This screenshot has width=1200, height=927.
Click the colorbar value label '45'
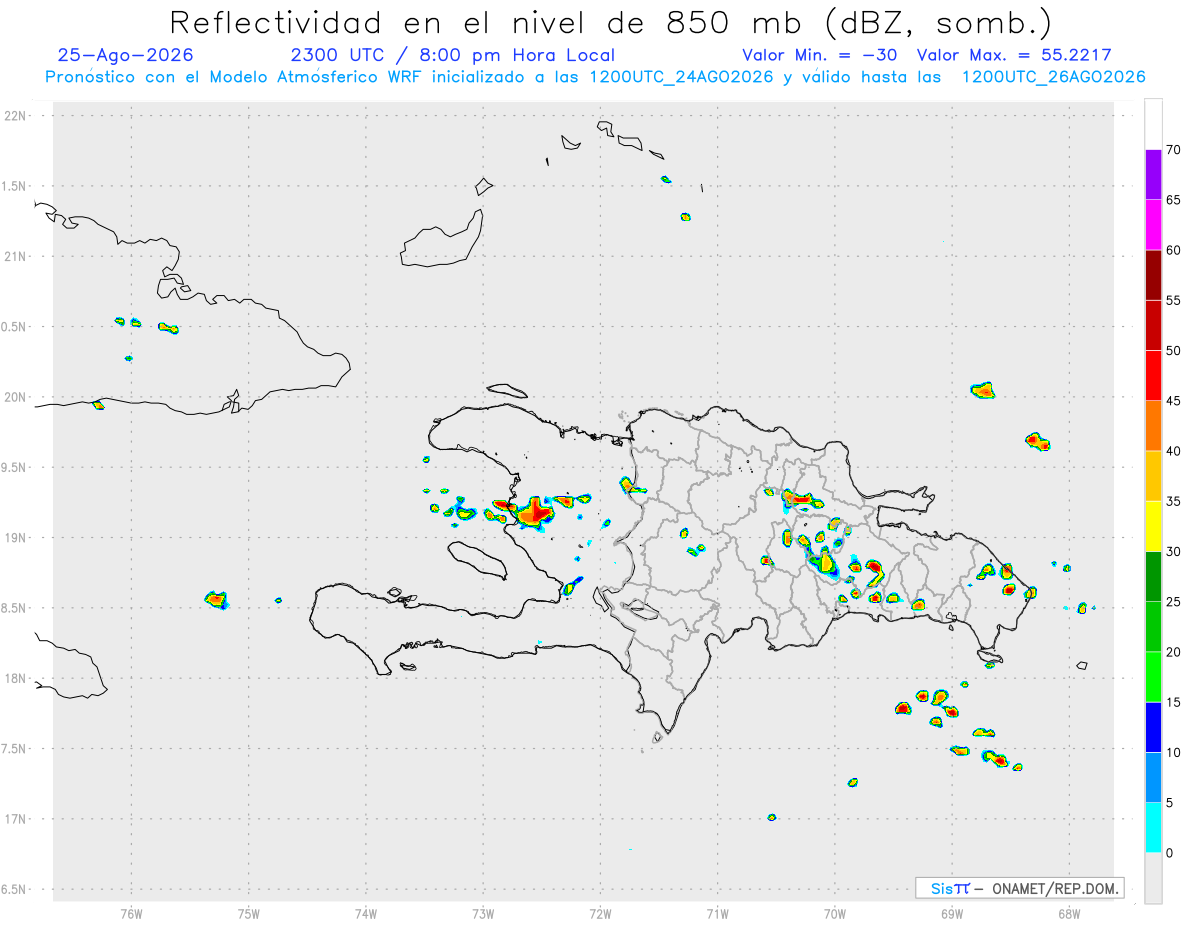(1173, 401)
